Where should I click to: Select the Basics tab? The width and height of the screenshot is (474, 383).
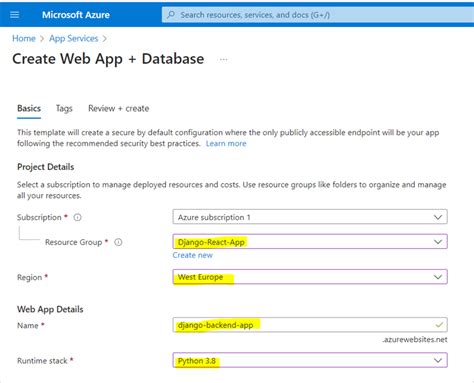[x=29, y=109]
